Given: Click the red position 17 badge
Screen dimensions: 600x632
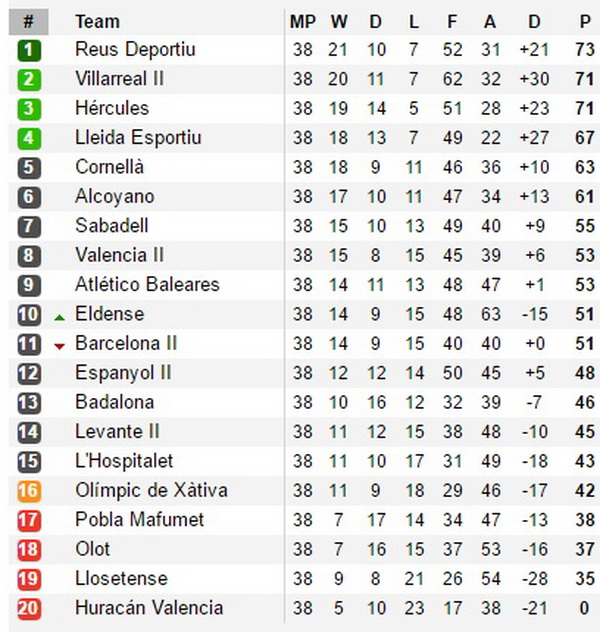Looking at the screenshot, I should pos(29,520).
